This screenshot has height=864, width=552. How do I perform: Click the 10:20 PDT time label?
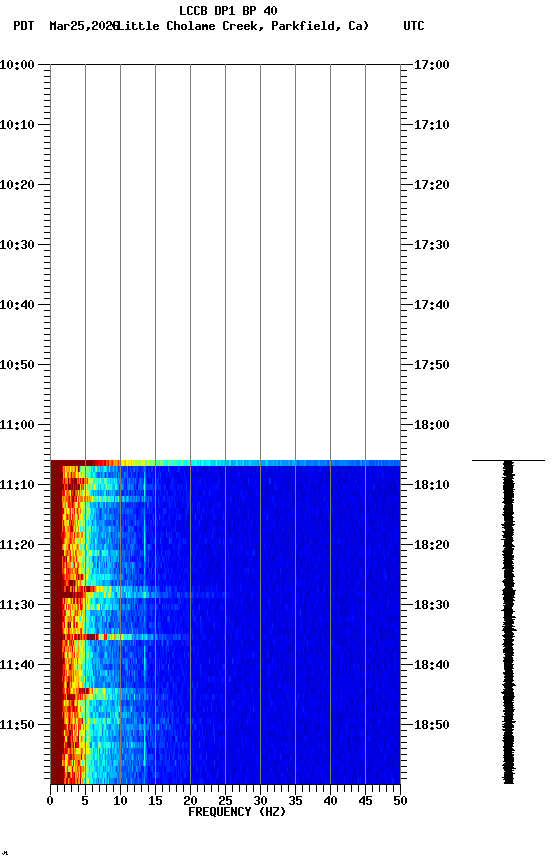(x=17, y=185)
